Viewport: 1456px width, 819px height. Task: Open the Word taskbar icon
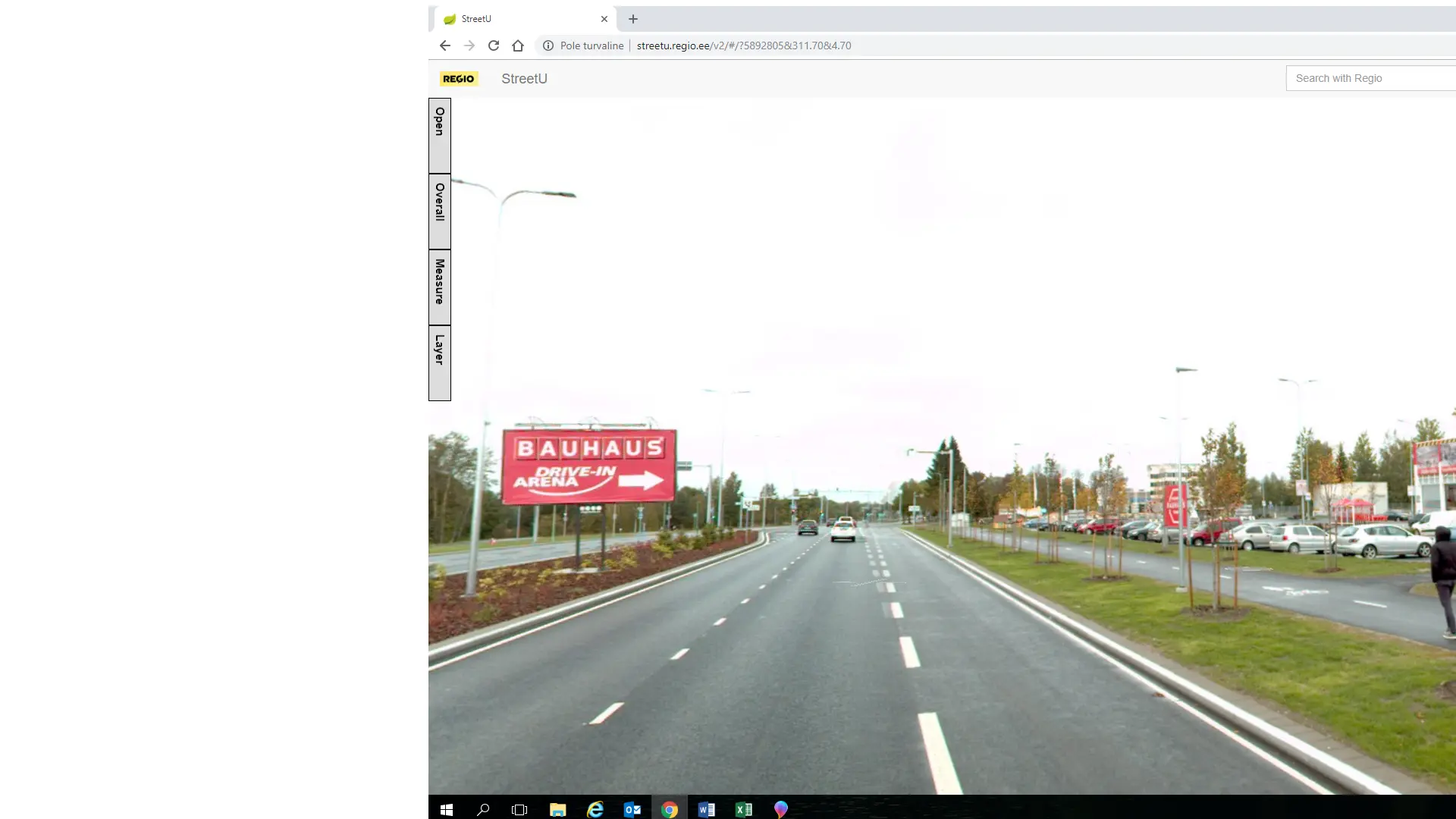(706, 809)
